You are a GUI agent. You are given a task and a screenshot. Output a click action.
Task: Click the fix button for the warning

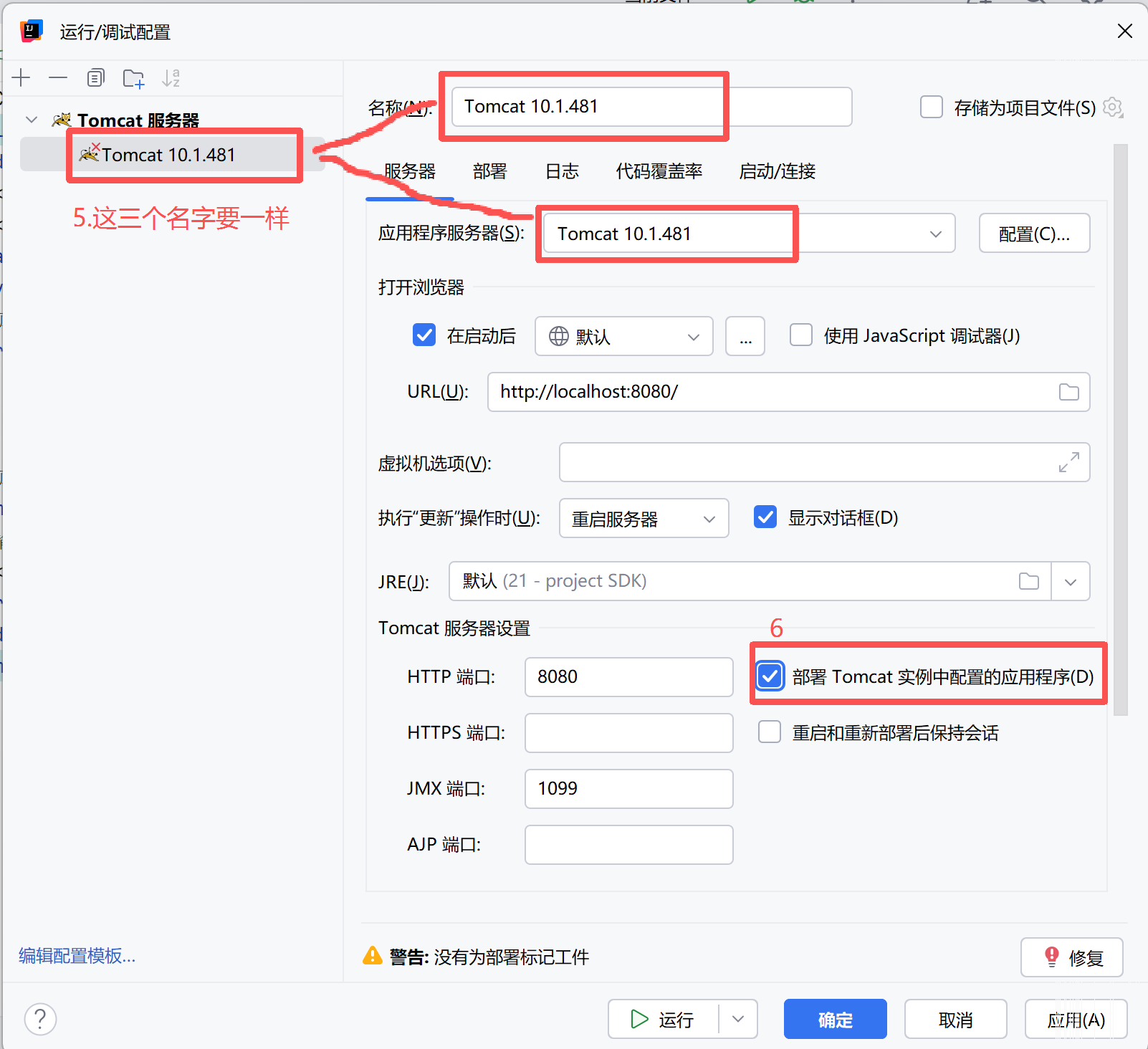tap(1072, 957)
